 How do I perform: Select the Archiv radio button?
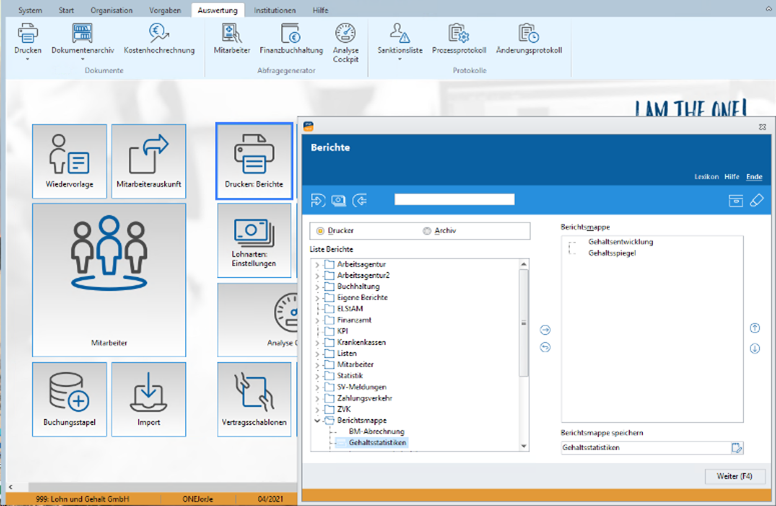[x=427, y=231]
